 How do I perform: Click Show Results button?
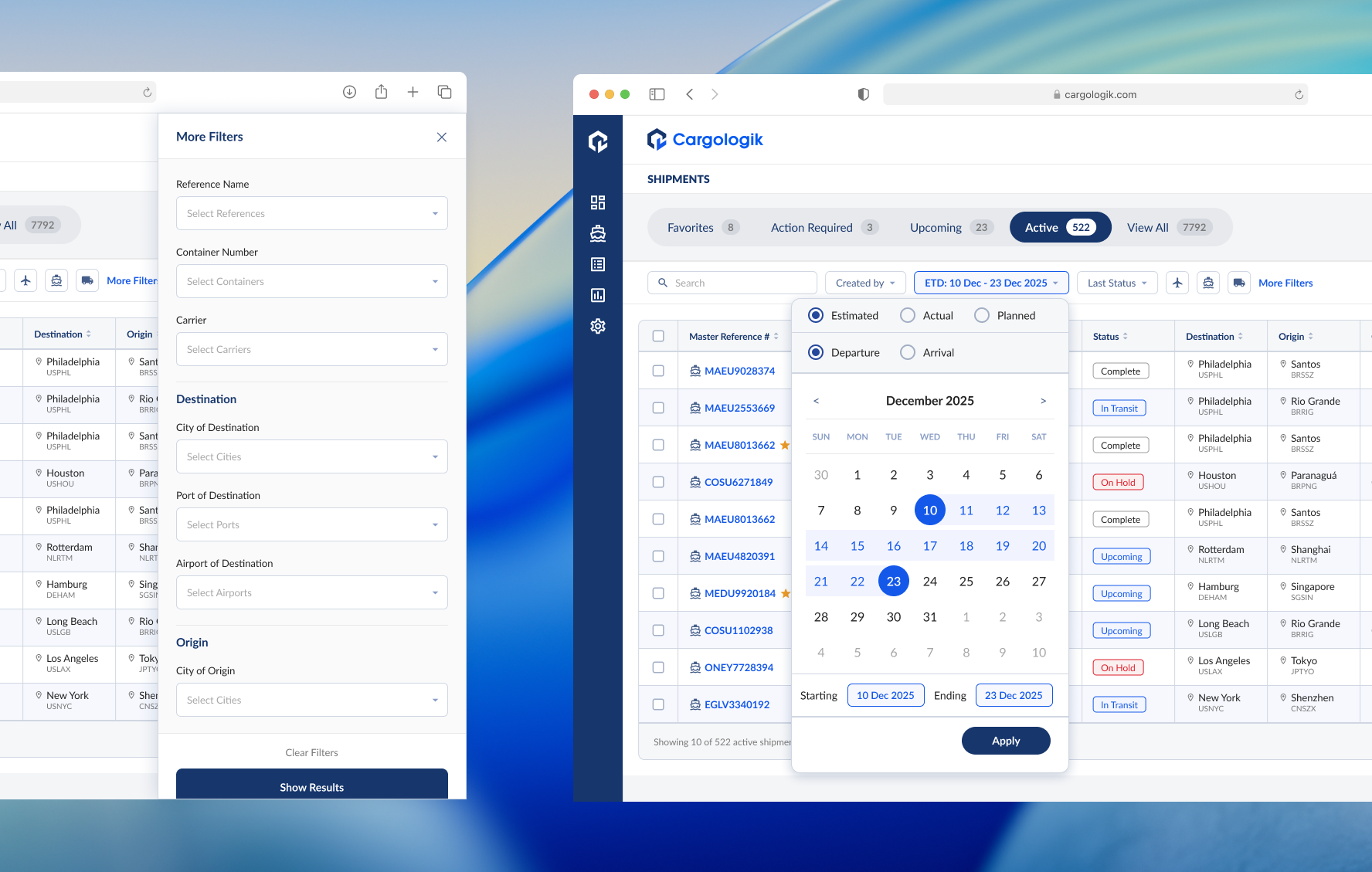[x=312, y=785]
